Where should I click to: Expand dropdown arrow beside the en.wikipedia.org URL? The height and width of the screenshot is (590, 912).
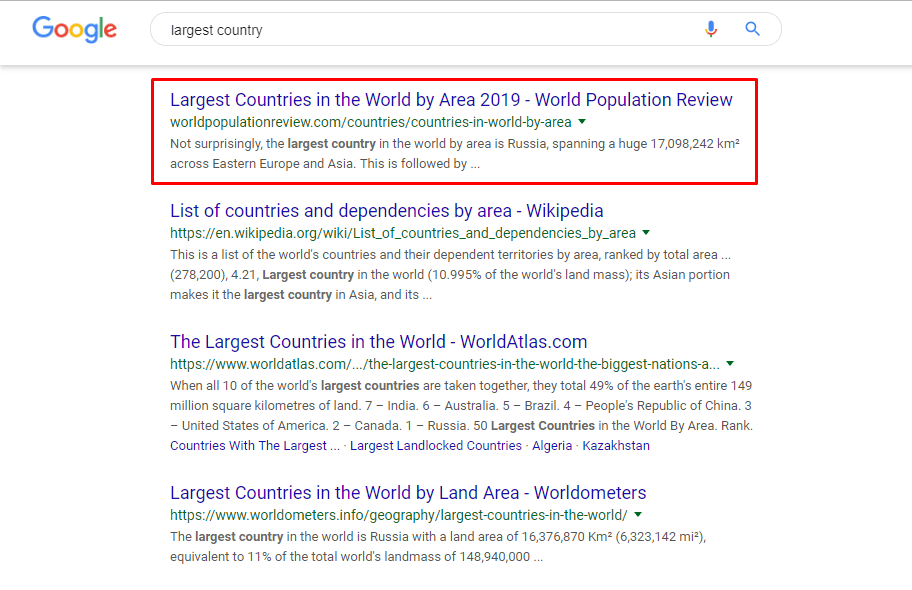(646, 233)
